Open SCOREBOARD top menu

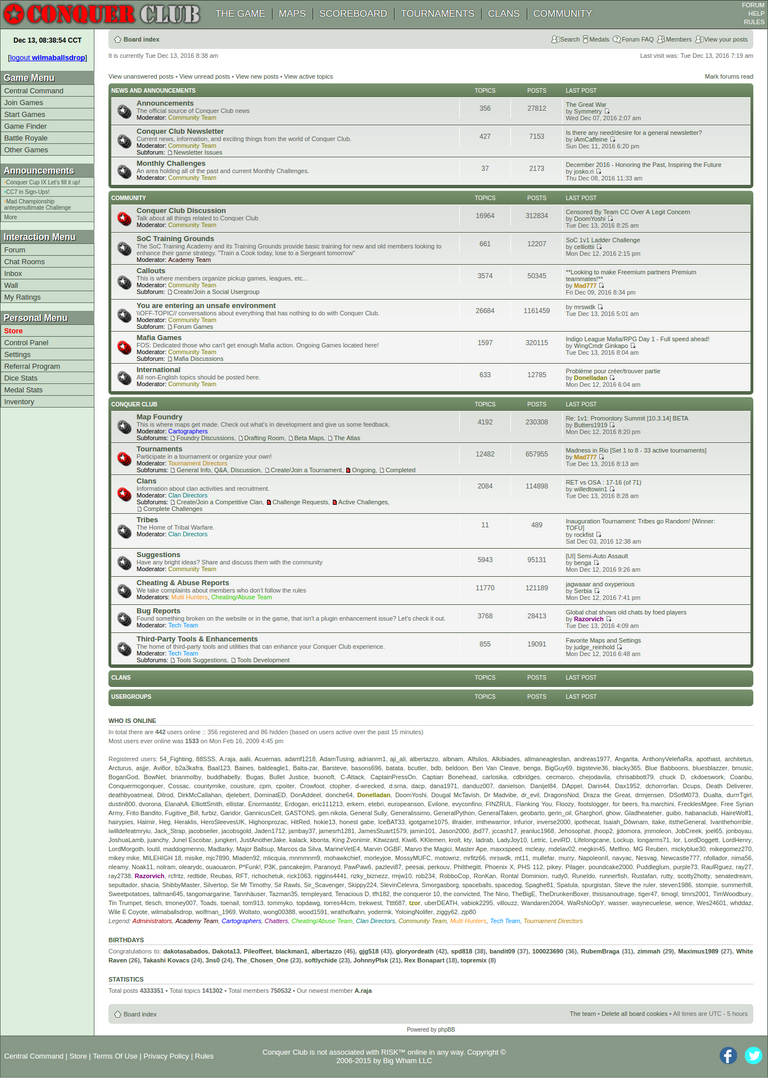(353, 13)
